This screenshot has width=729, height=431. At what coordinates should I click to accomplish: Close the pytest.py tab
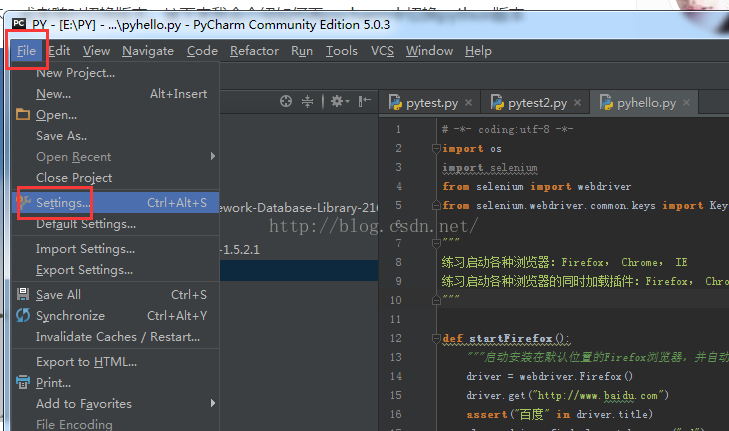(469, 103)
